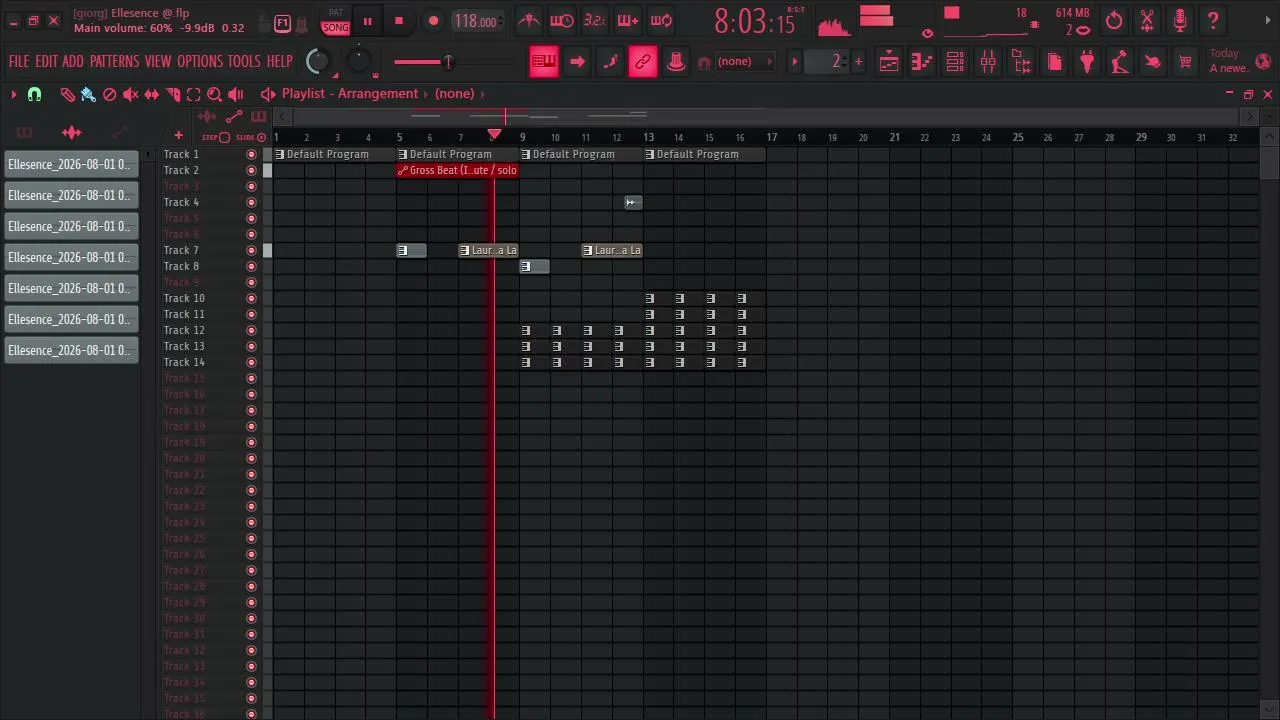This screenshot has width=1280, height=720.
Task: Open the touch controller hand icon
Action: click(1153, 62)
